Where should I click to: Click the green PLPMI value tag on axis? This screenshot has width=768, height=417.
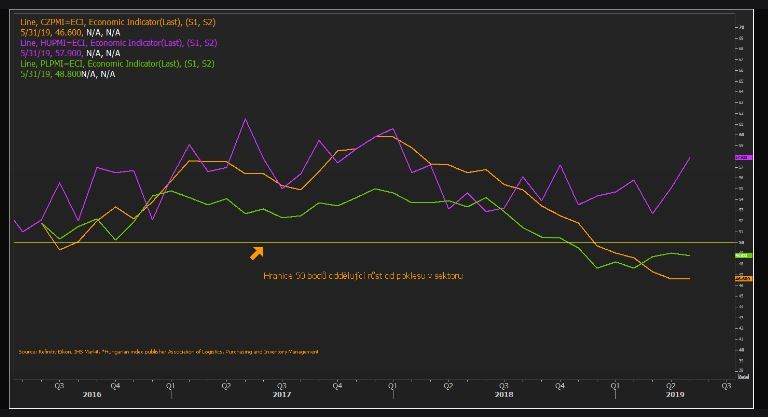click(743, 256)
